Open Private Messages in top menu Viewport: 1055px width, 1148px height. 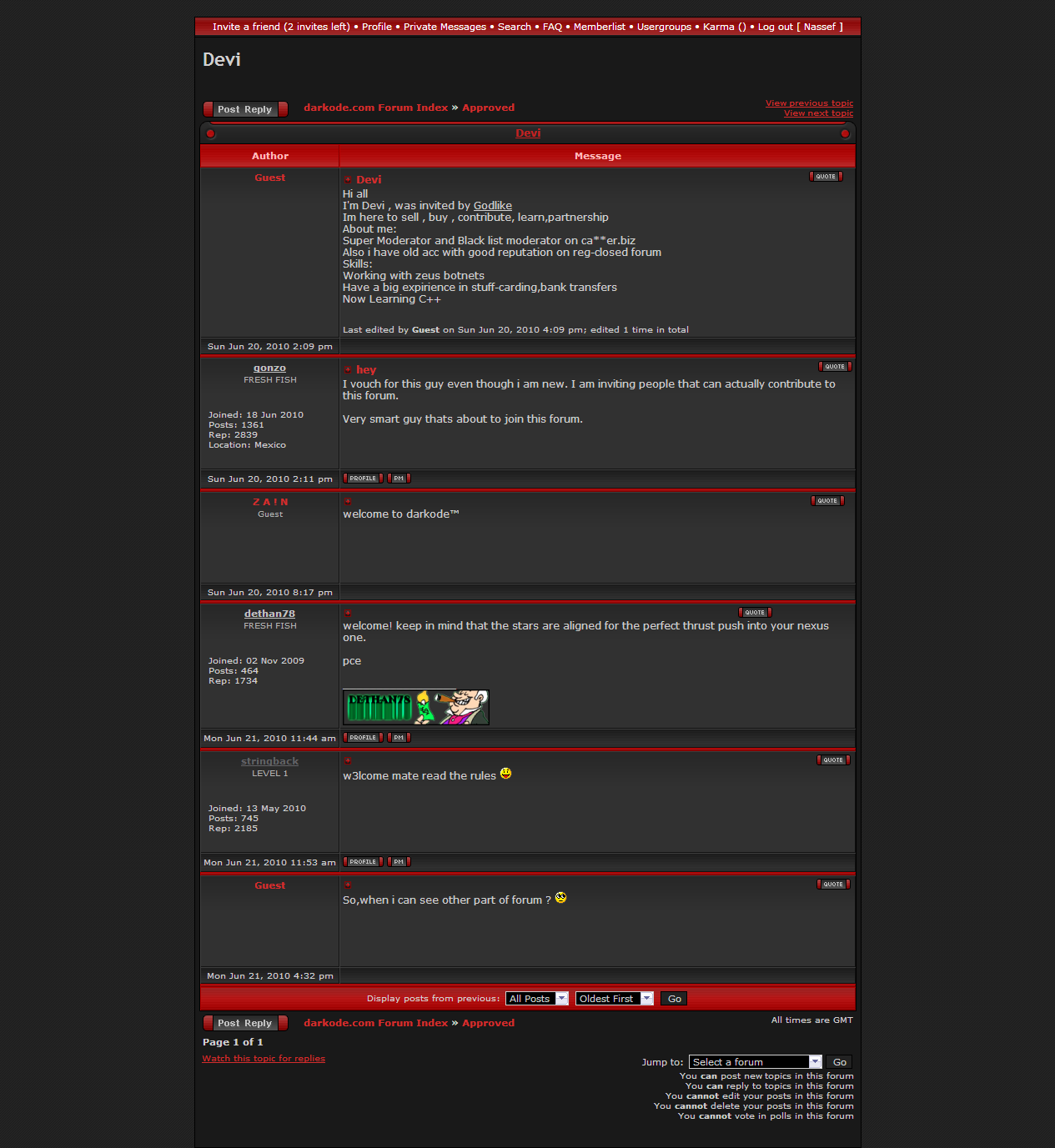445,27
